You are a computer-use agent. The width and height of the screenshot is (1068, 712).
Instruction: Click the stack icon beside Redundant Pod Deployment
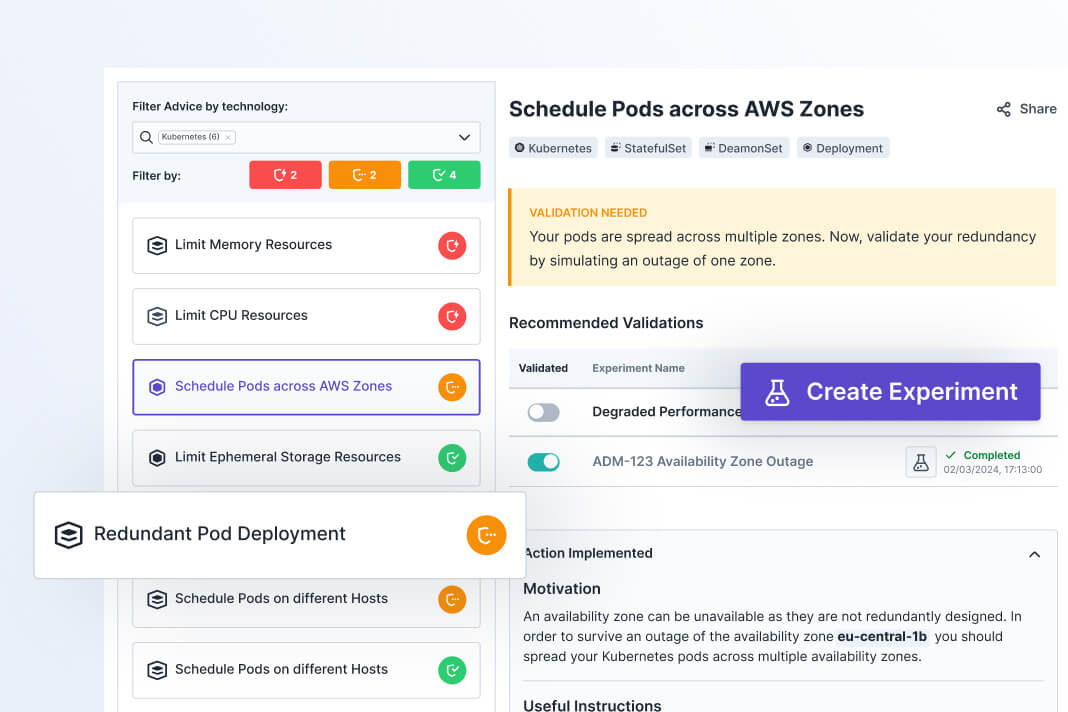[x=68, y=535]
